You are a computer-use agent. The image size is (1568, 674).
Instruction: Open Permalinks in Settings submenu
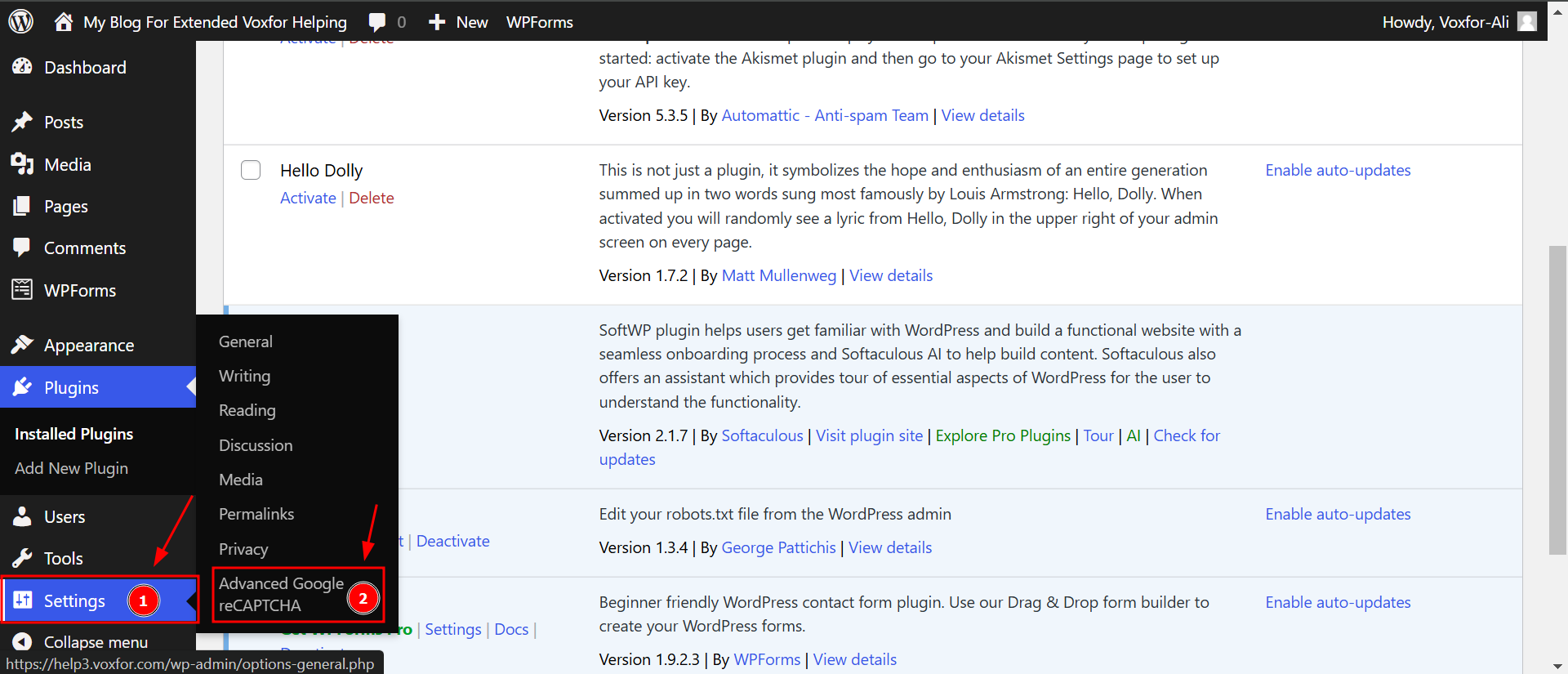coord(256,514)
